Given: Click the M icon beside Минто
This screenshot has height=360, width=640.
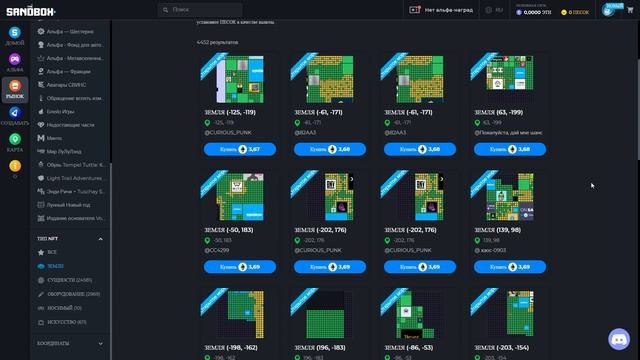Looking at the screenshot, I should click(x=41, y=138).
